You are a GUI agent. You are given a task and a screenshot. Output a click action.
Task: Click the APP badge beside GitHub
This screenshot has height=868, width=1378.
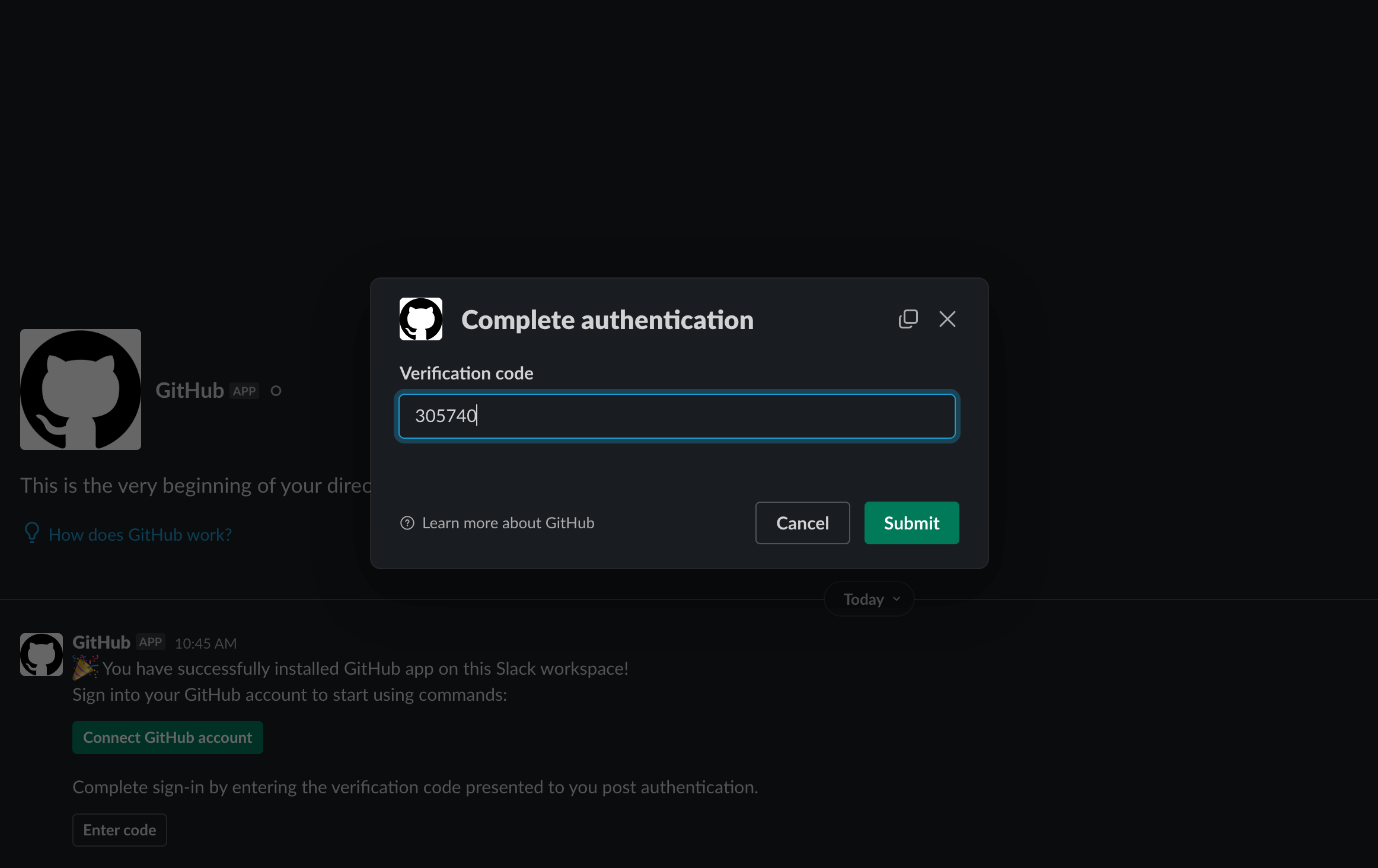click(151, 642)
